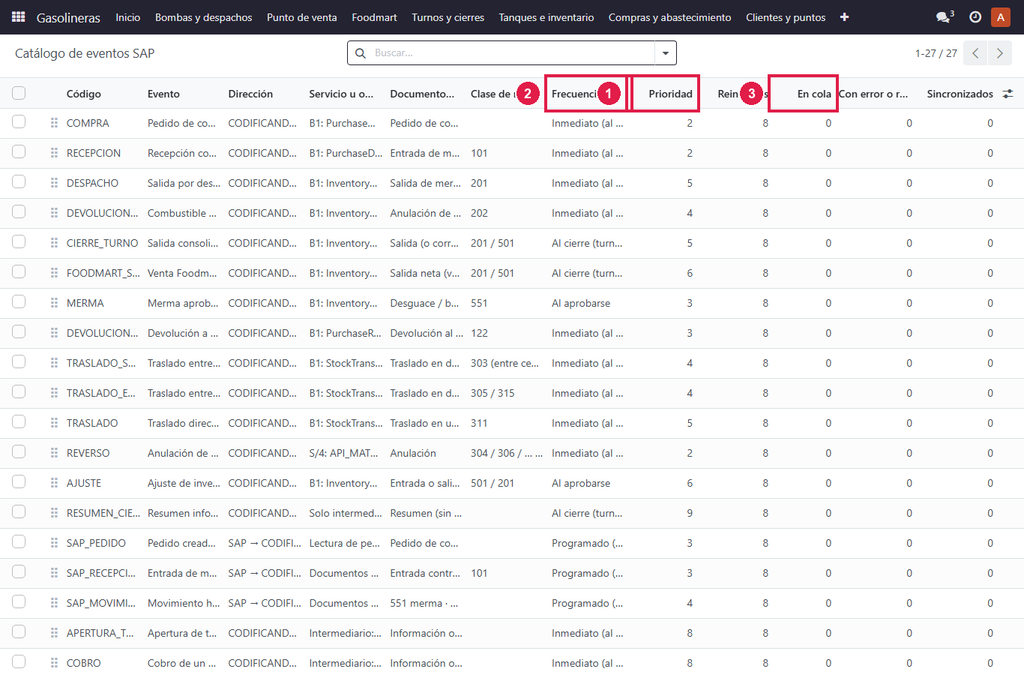Image resolution: width=1024 pixels, height=675 pixels.
Task: Grab the drag handle of COBRO row
Action: click(x=54, y=663)
